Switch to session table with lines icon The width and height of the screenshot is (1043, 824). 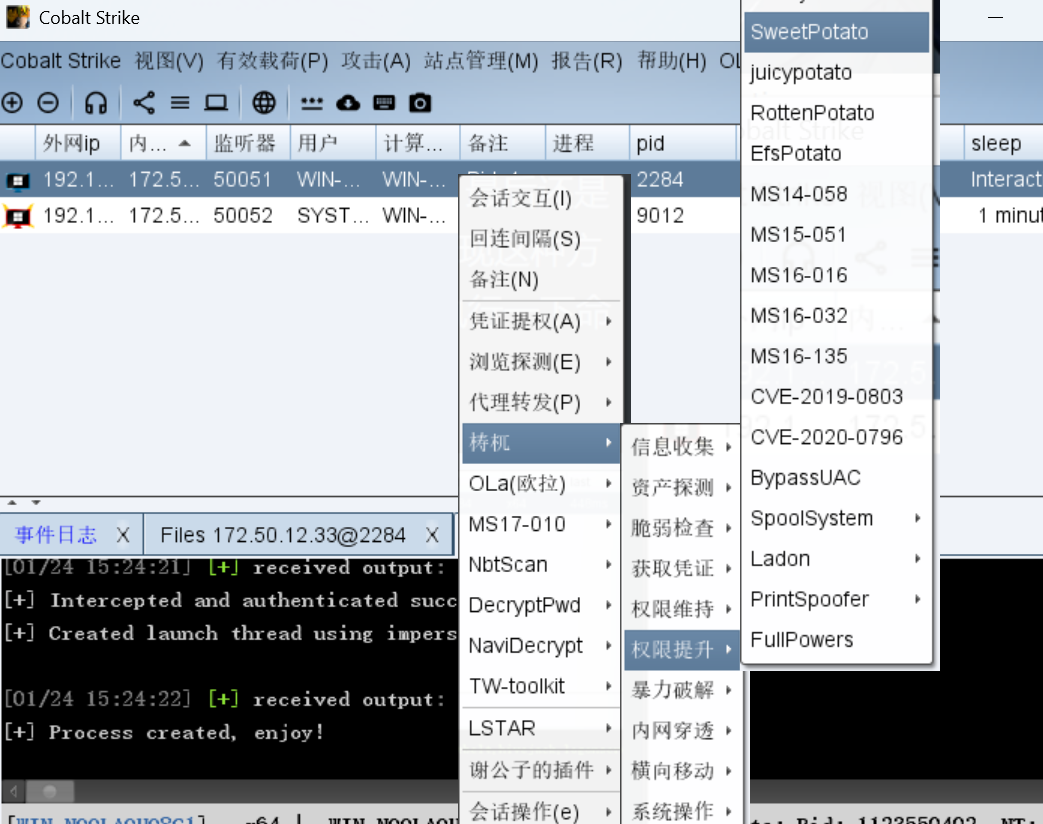tap(180, 102)
